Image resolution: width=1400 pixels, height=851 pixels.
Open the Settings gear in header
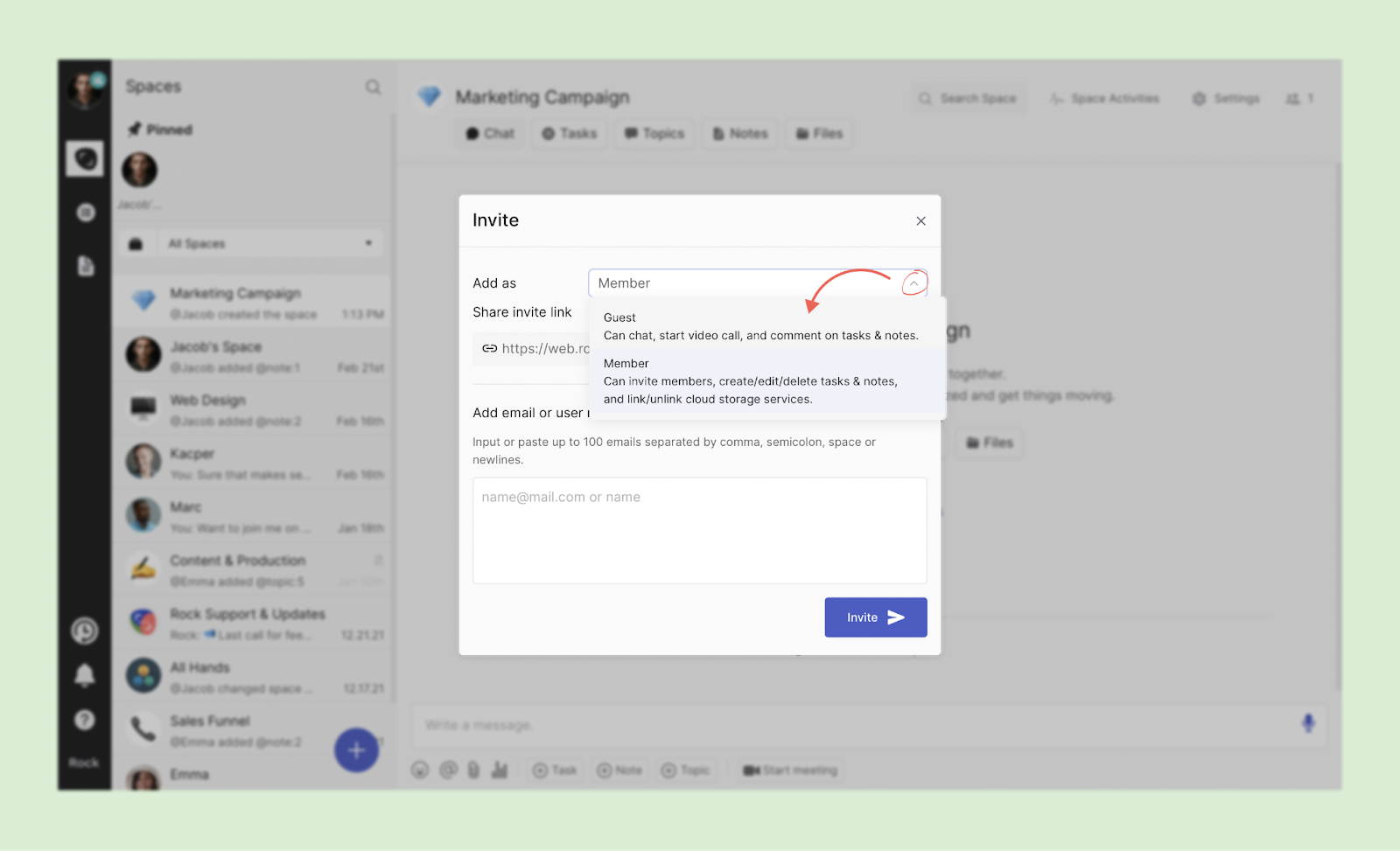tap(1225, 99)
